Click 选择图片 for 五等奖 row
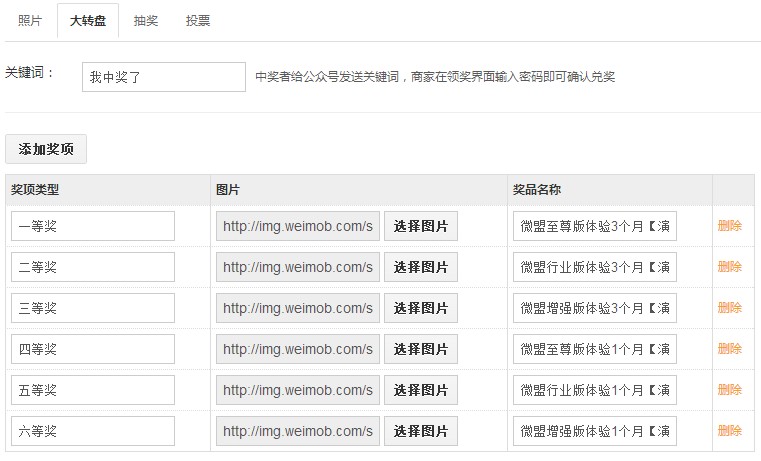The height and width of the screenshot is (461, 761). click(x=421, y=390)
